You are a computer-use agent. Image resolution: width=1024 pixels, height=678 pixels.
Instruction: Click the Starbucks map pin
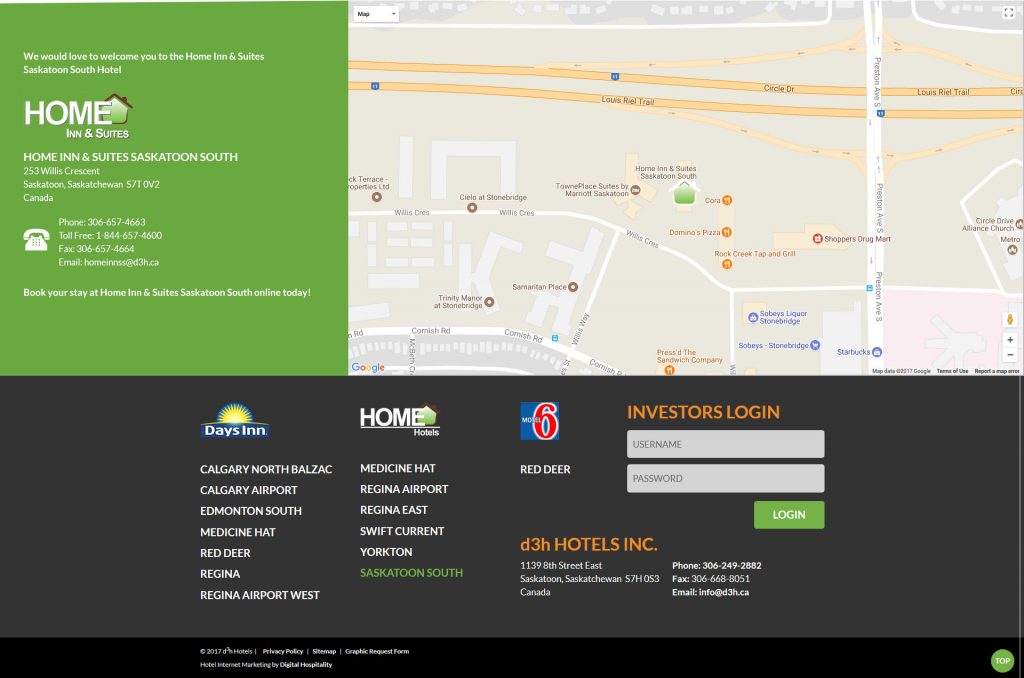click(x=877, y=351)
